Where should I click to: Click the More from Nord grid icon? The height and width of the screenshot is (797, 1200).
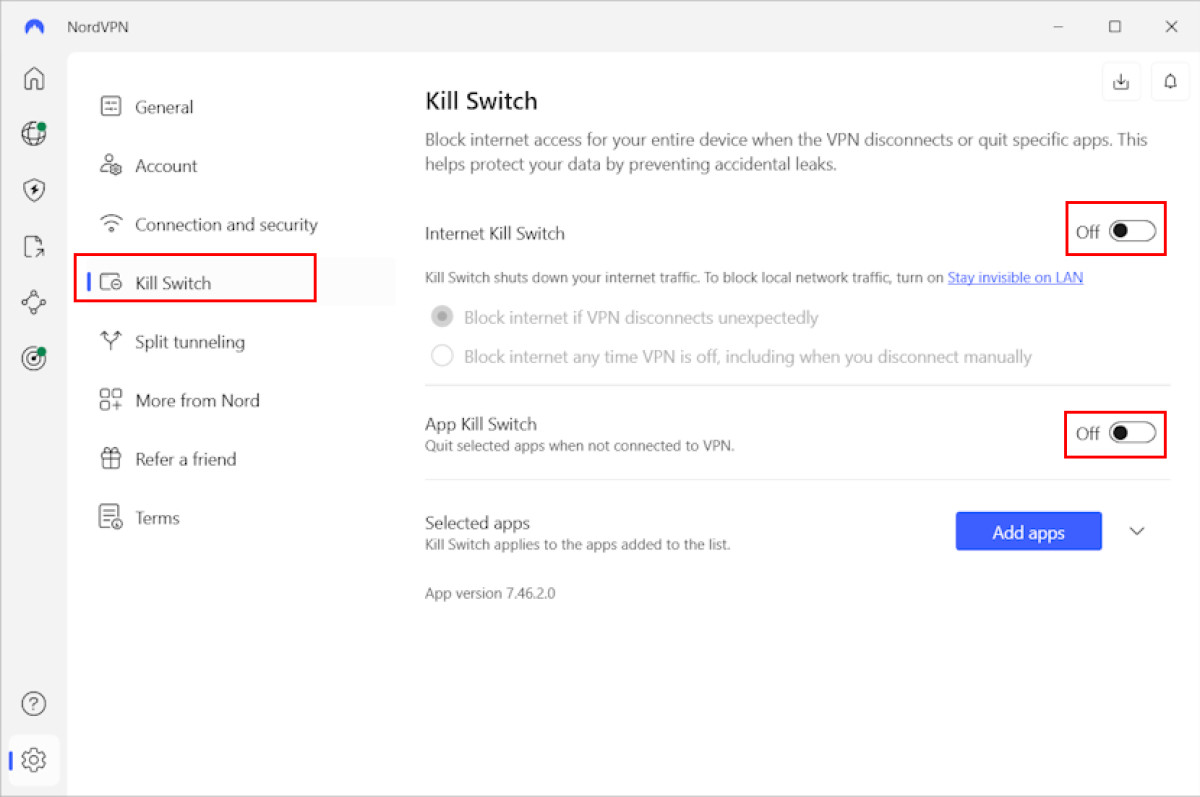click(x=111, y=400)
